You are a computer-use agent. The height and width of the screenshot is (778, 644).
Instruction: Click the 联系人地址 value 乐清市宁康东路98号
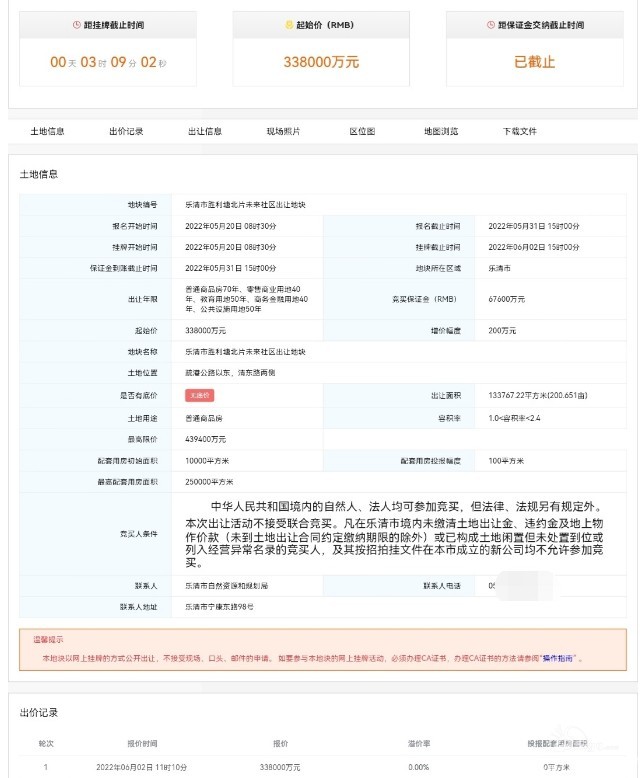pyautogui.click(x=219, y=607)
